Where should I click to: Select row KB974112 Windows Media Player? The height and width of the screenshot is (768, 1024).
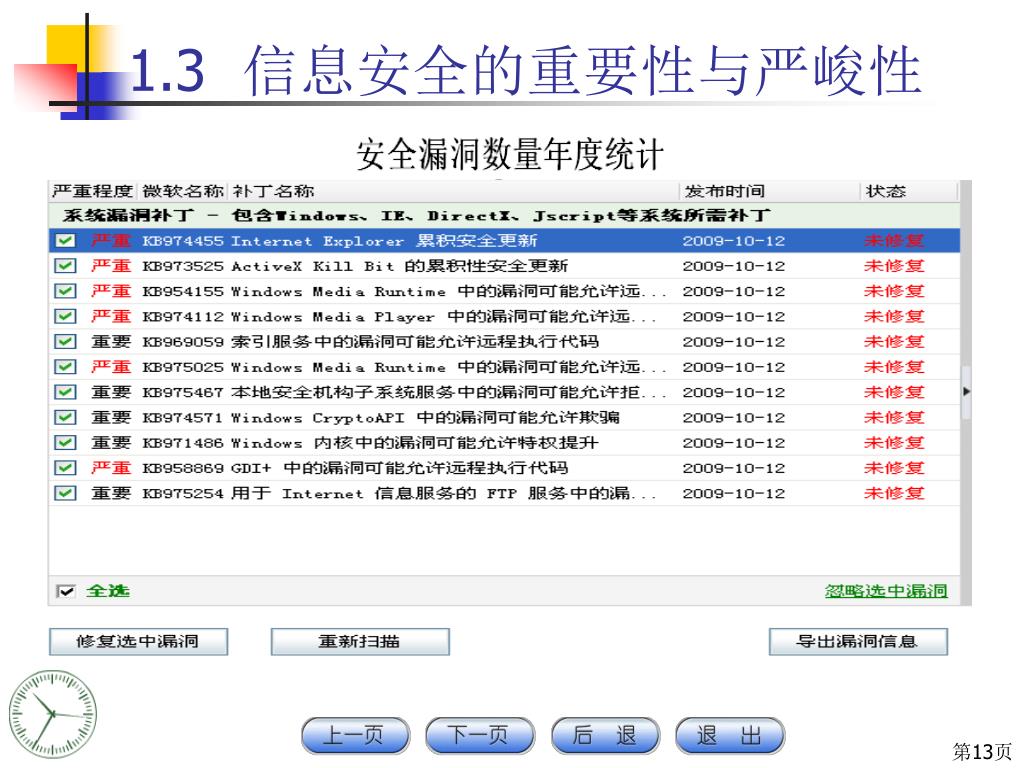[x=504, y=316]
